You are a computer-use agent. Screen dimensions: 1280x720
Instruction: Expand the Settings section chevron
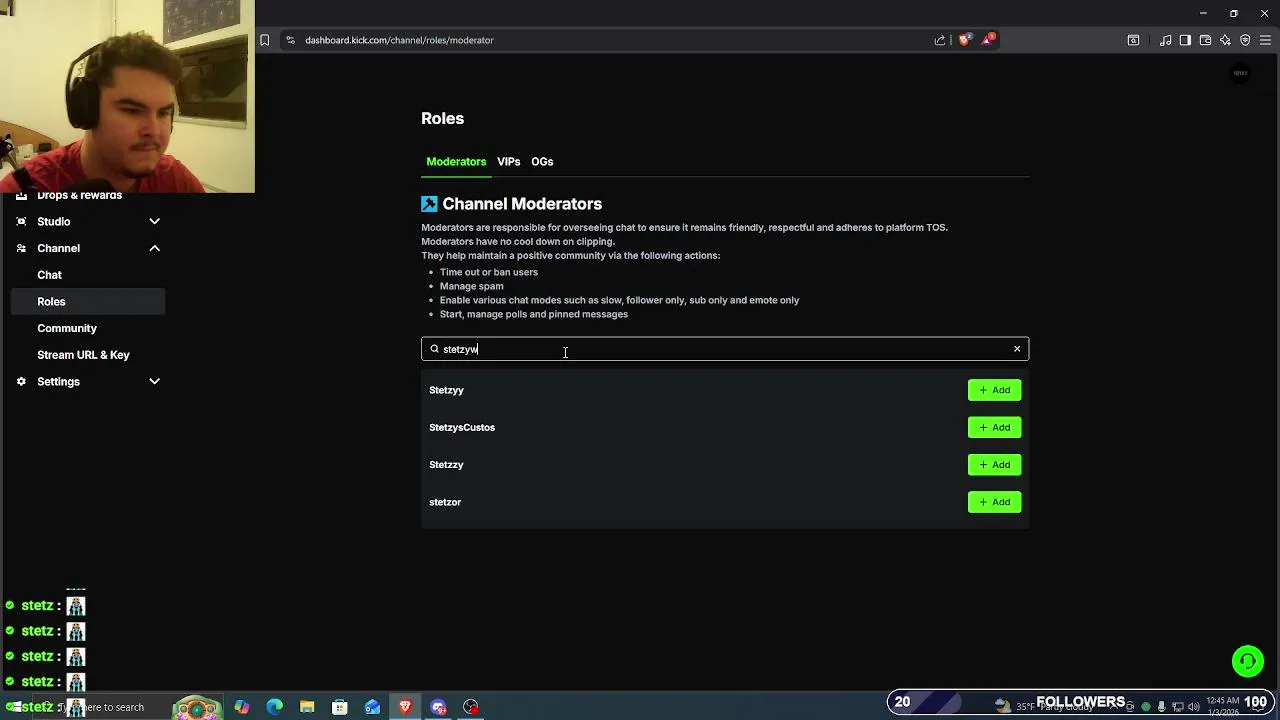pyautogui.click(x=154, y=381)
